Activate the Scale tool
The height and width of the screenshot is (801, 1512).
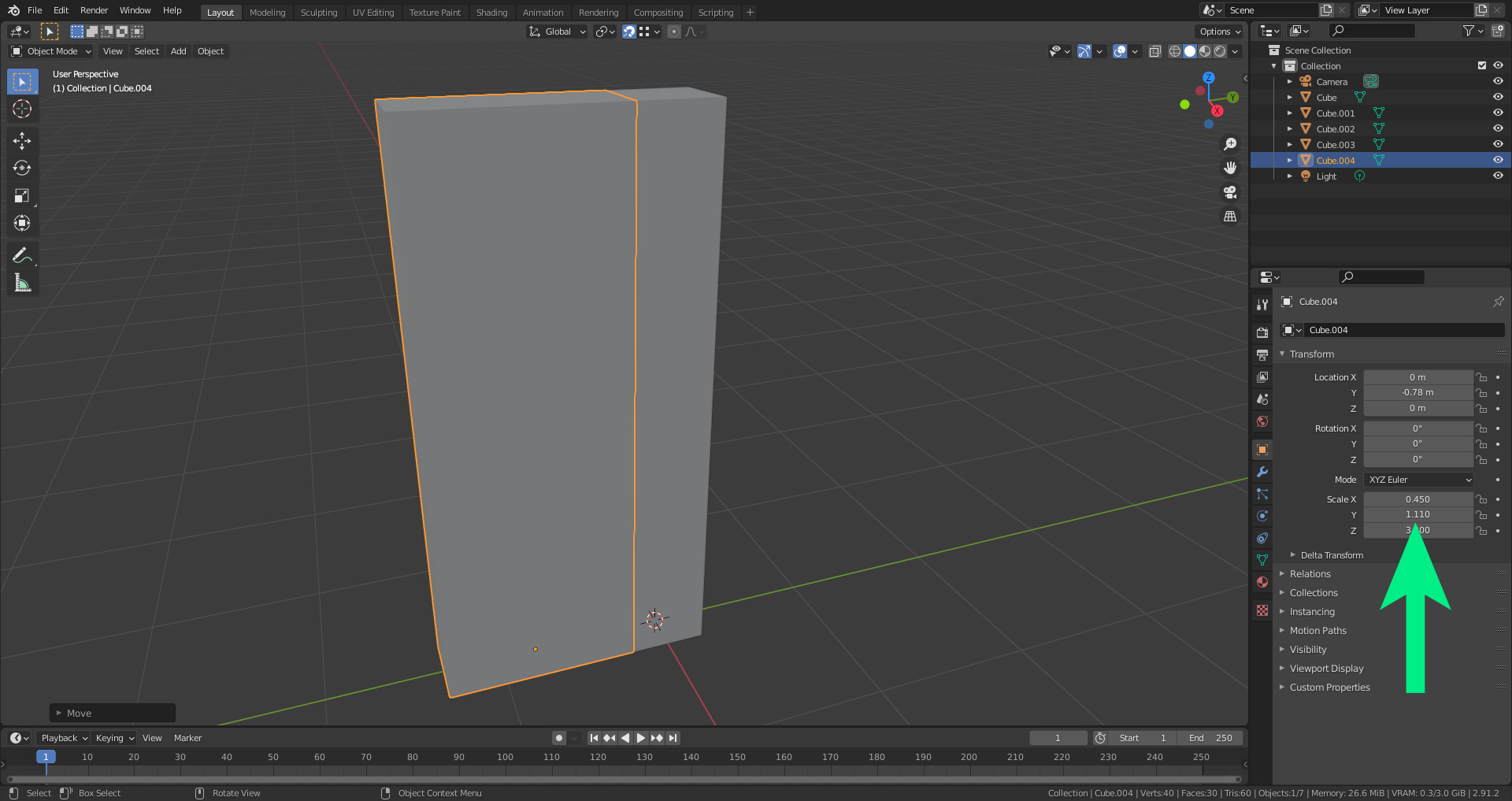22,196
